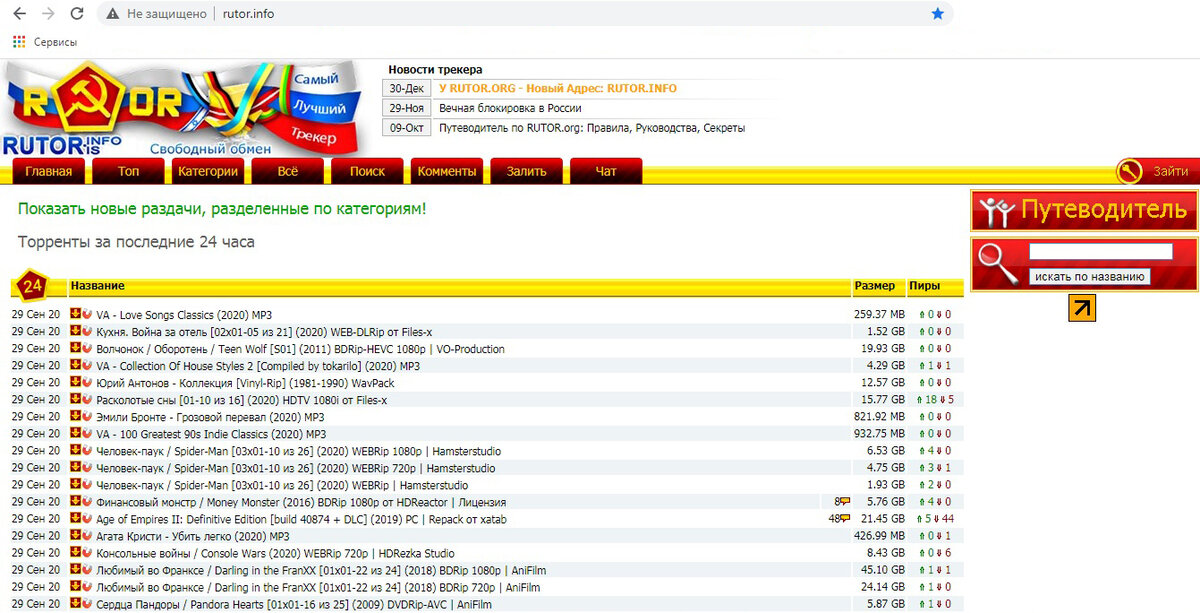Go back with the browser back arrow
Image resolution: width=1200 pixels, height=613 pixels.
20,14
